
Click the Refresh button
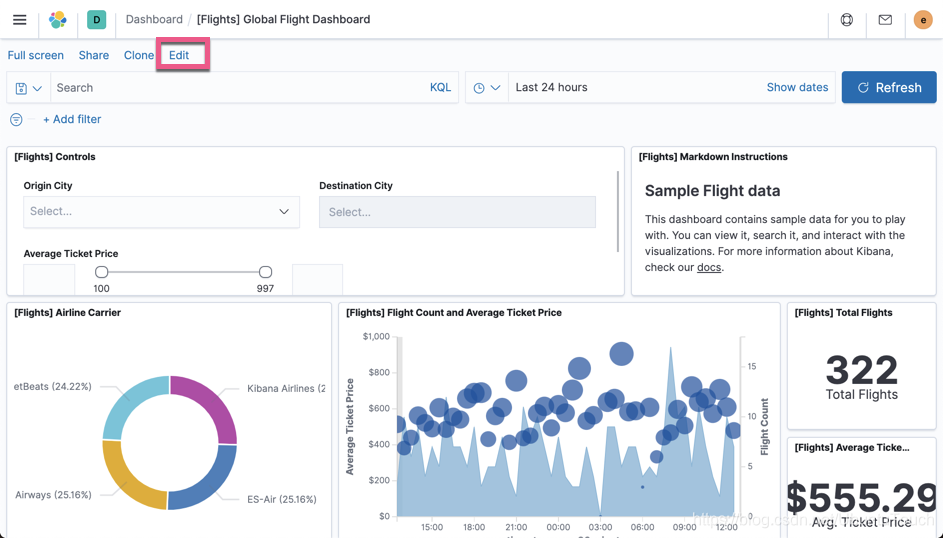point(889,87)
